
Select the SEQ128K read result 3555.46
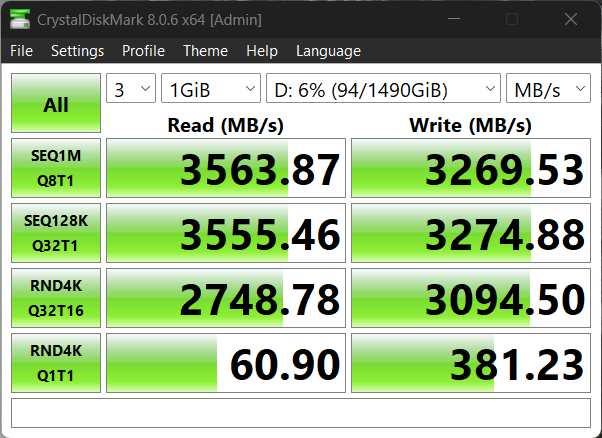click(226, 233)
